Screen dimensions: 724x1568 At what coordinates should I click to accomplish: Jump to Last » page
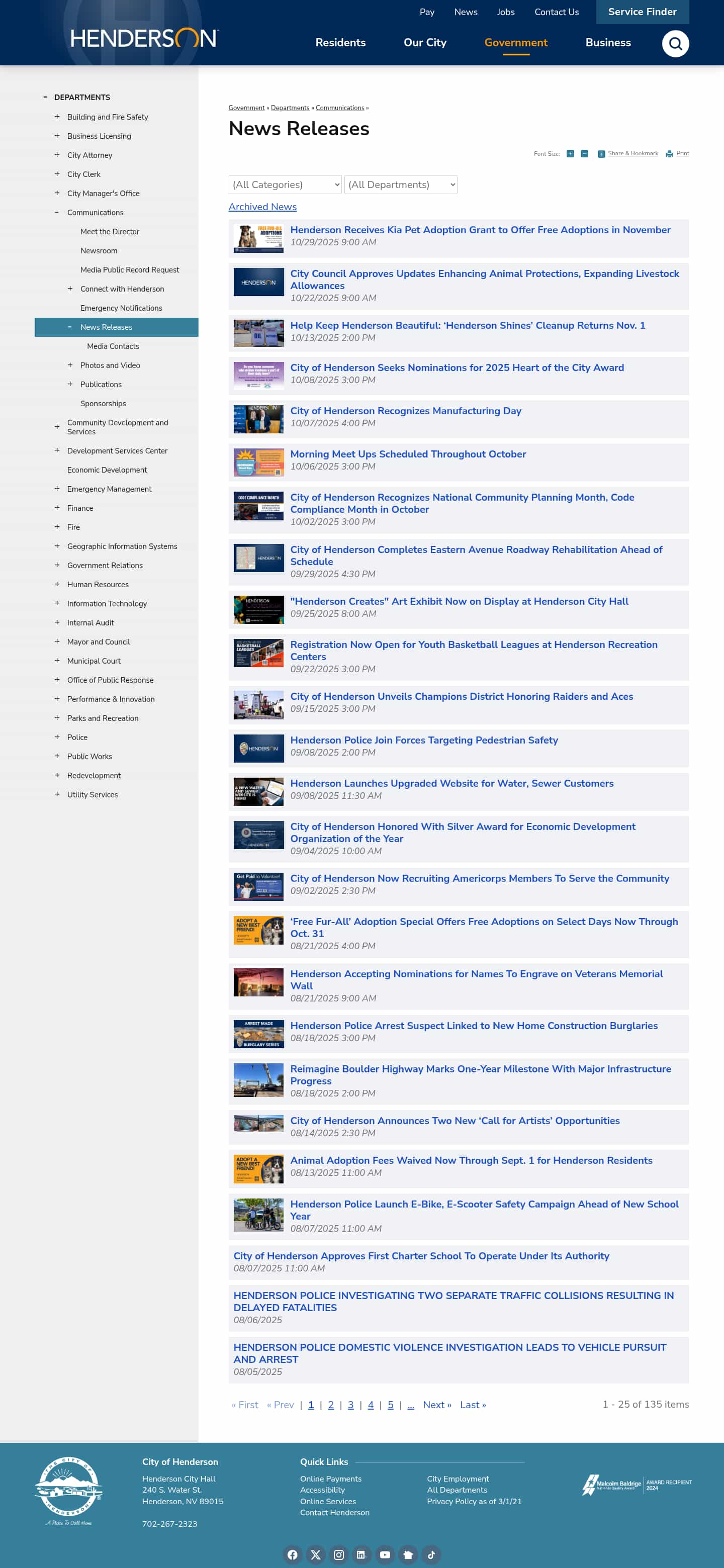(473, 1404)
